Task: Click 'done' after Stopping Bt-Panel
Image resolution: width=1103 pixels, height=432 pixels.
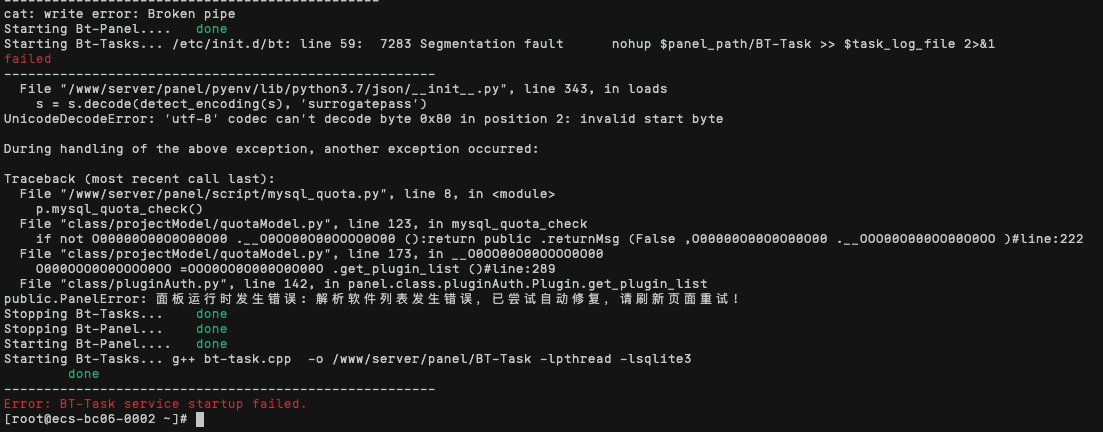Action: 212,329
